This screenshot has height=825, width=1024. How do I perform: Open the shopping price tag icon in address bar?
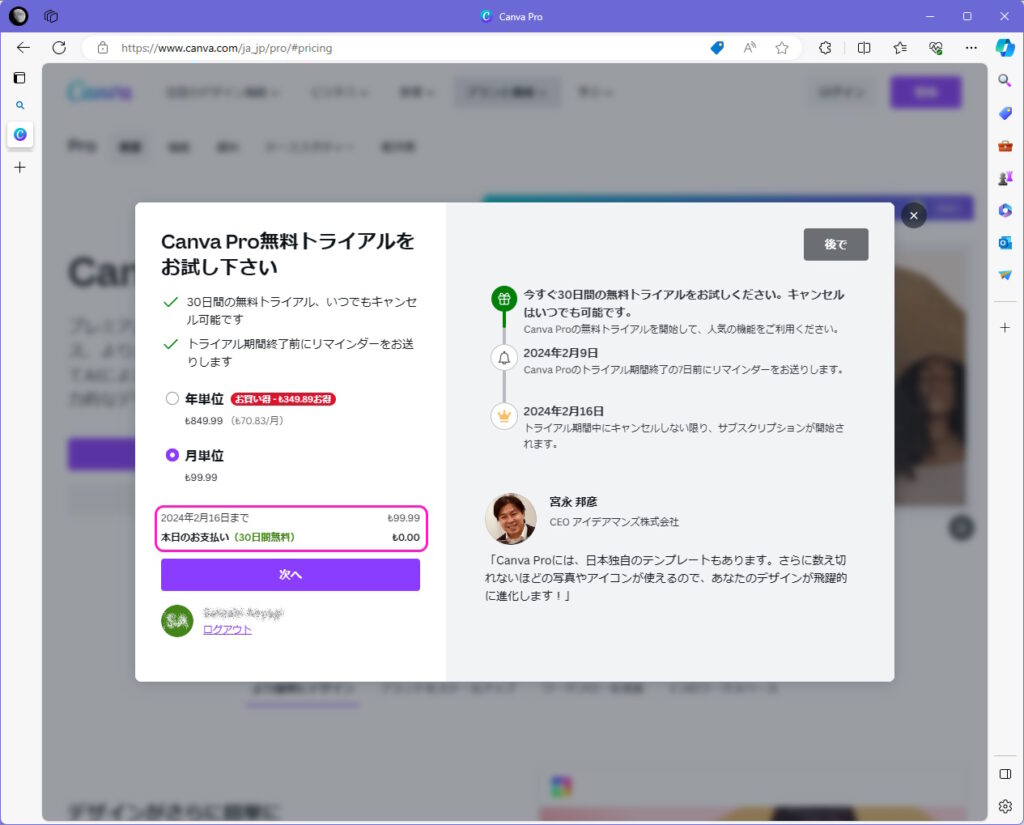point(717,48)
